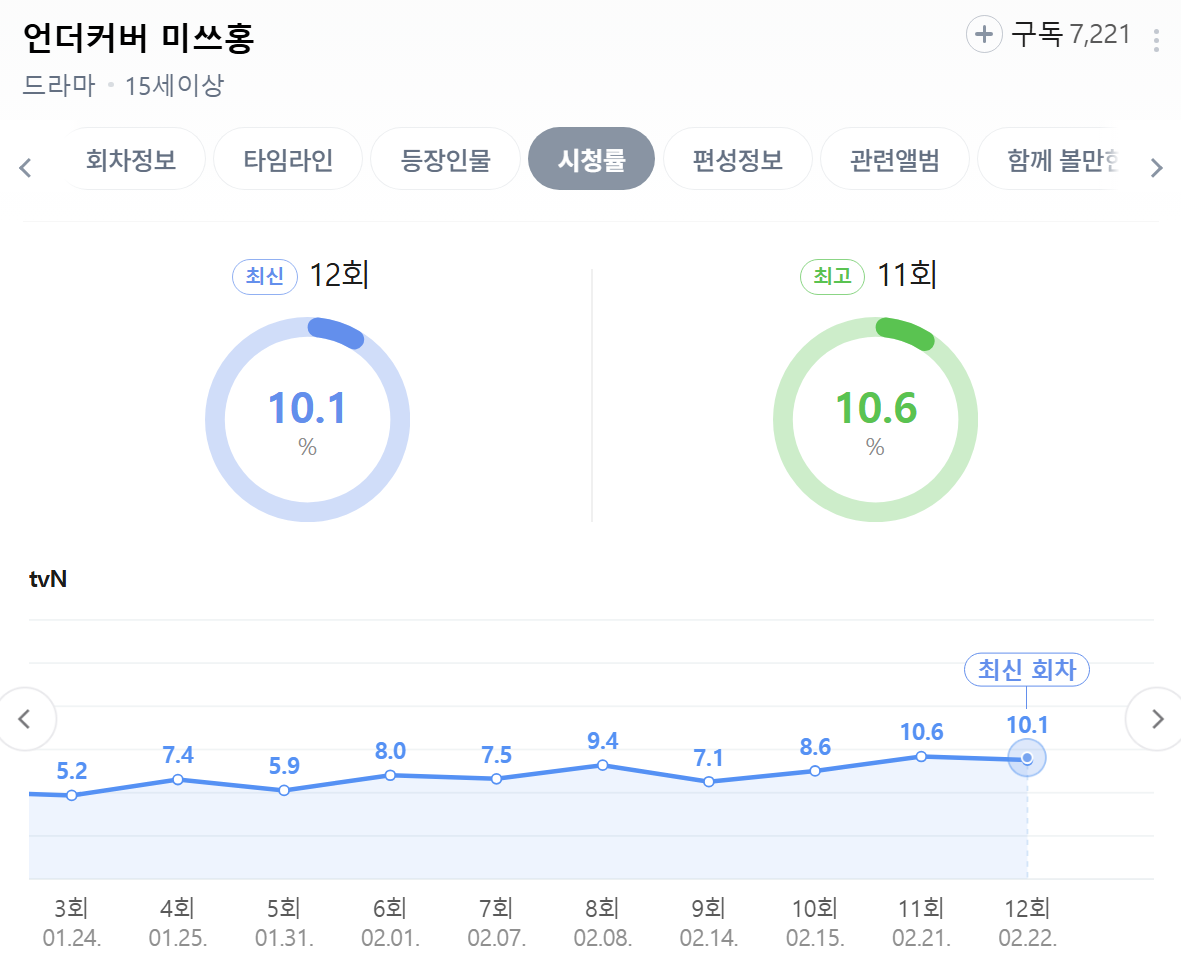Select the blue 10.1% rating donut chart
Screen dimensions: 1181x970
point(307,419)
